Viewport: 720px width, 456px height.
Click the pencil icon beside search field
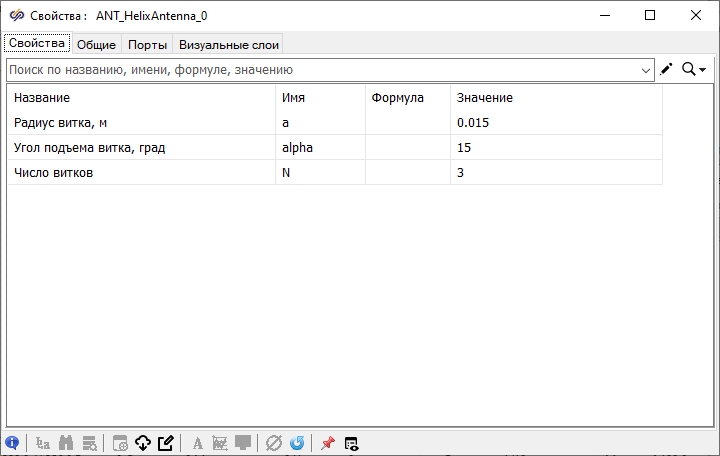(667, 69)
